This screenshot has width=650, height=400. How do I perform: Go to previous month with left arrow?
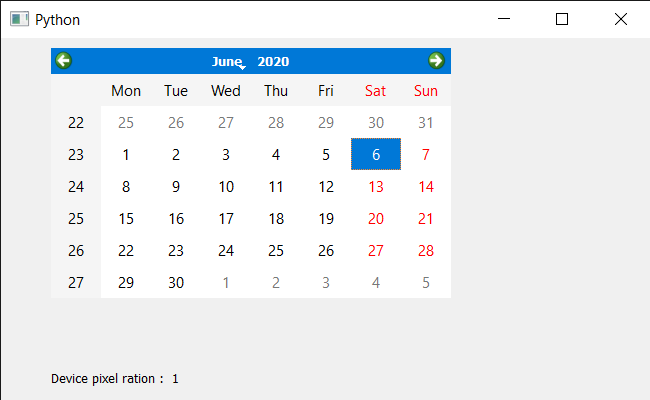(64, 61)
